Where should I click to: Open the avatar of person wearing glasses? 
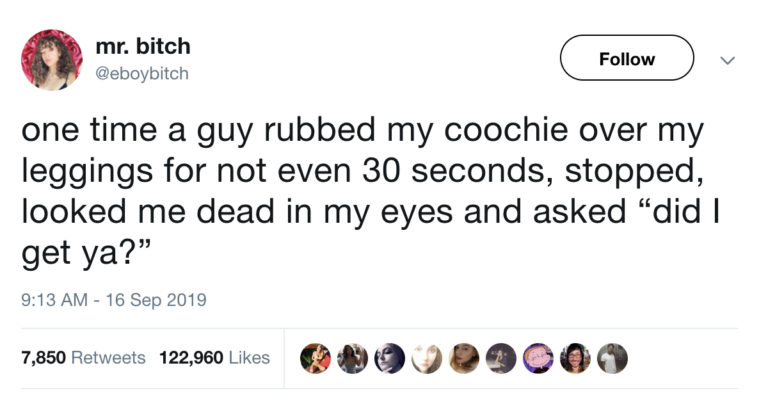573,358
